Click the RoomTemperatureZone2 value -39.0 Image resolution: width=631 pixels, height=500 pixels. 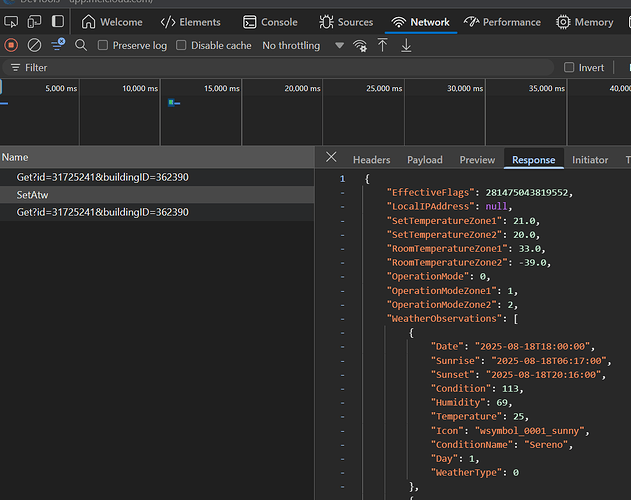(x=532, y=262)
